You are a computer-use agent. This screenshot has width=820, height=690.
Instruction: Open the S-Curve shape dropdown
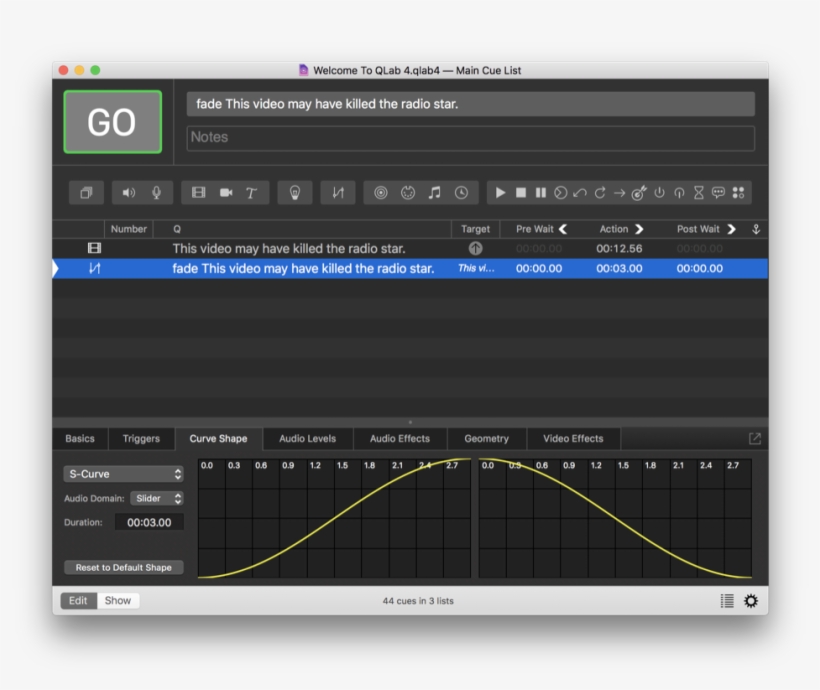[x=122, y=473]
